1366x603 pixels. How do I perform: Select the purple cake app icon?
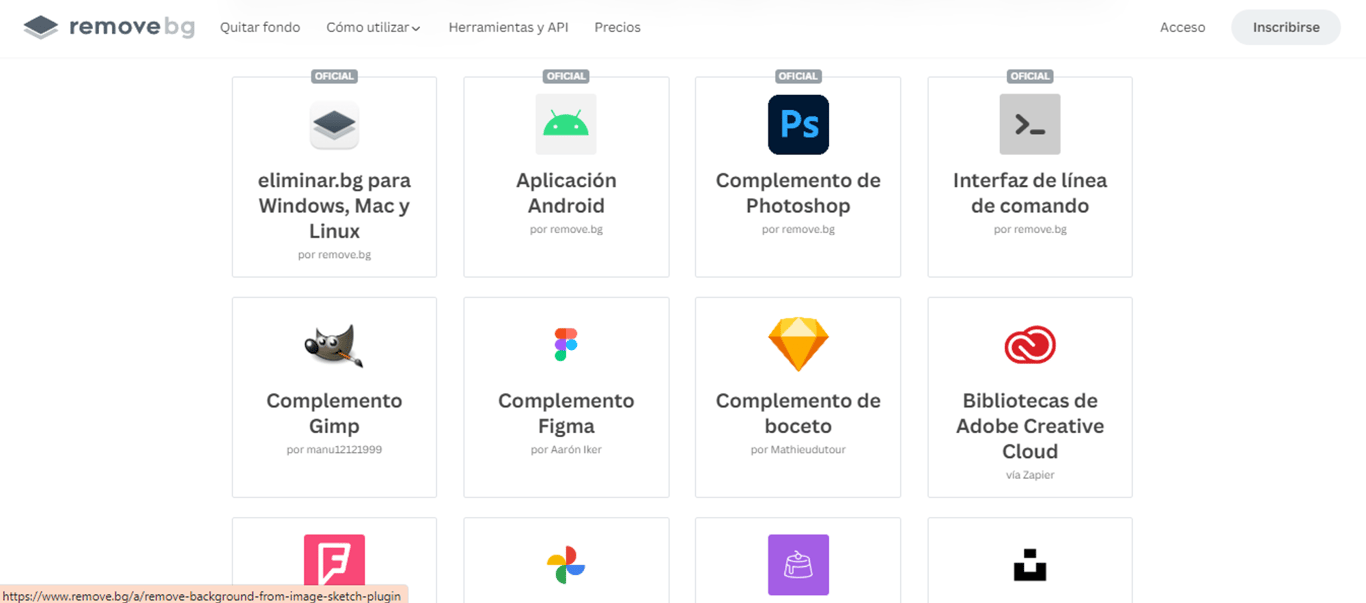[x=798, y=565]
